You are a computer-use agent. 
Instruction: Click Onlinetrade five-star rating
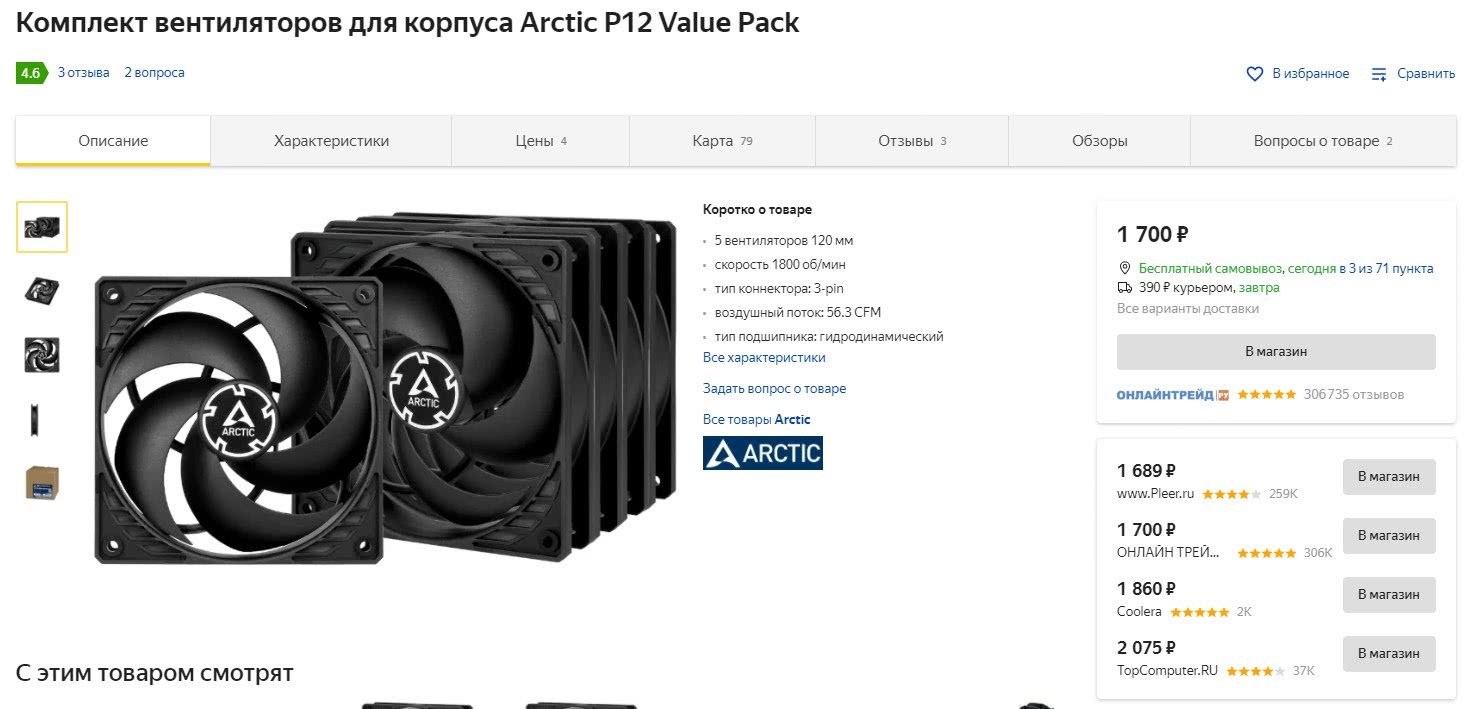coord(1266,394)
